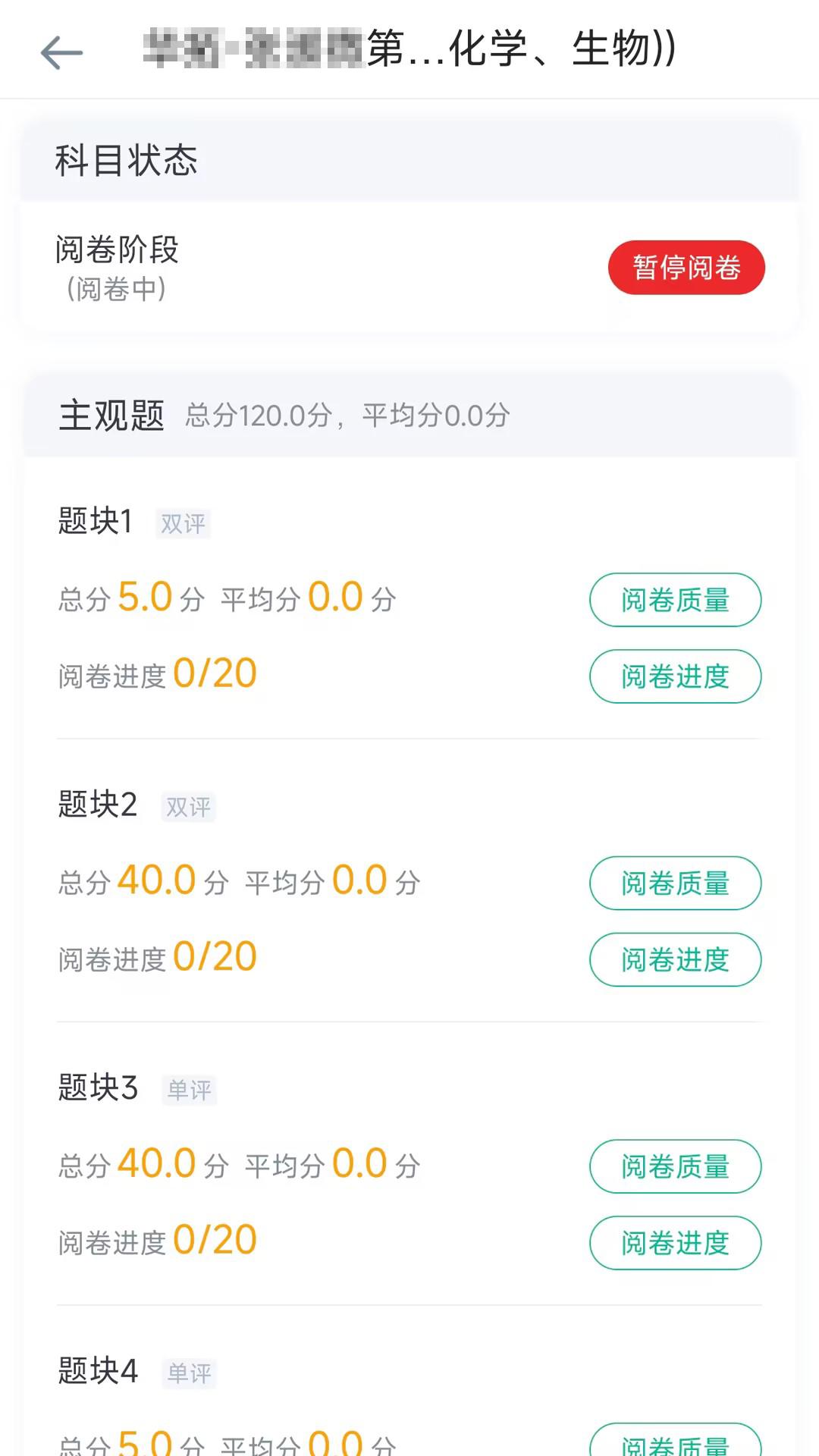819x1456 pixels.
Task: Tap the 题块3 heading
Action: click(x=98, y=1087)
